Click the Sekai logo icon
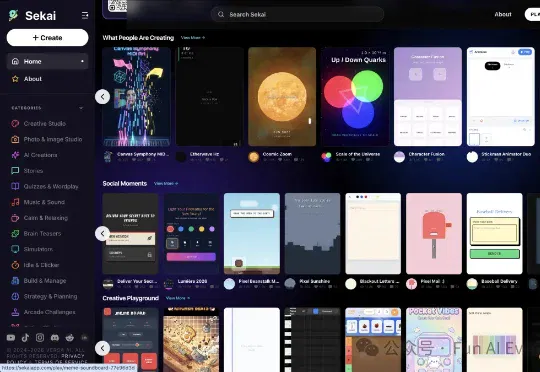Viewport: 540px width, 372px height. tap(13, 15)
